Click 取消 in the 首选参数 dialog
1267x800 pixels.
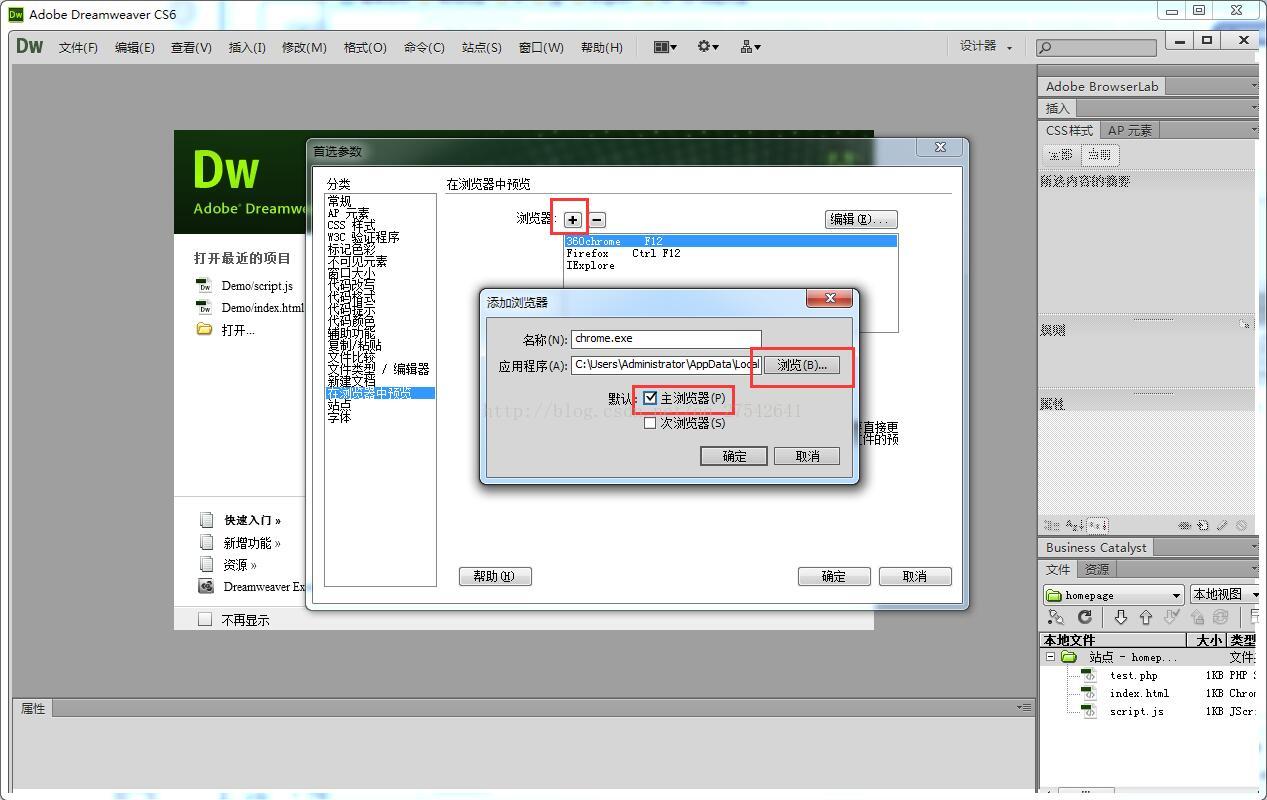point(915,576)
